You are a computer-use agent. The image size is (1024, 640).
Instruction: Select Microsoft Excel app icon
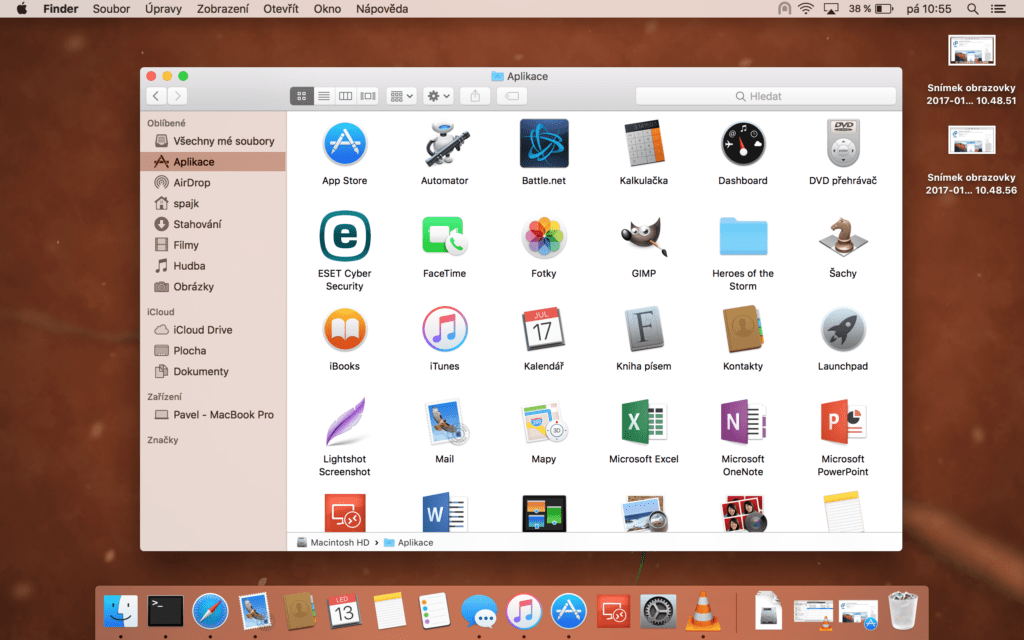pos(643,423)
